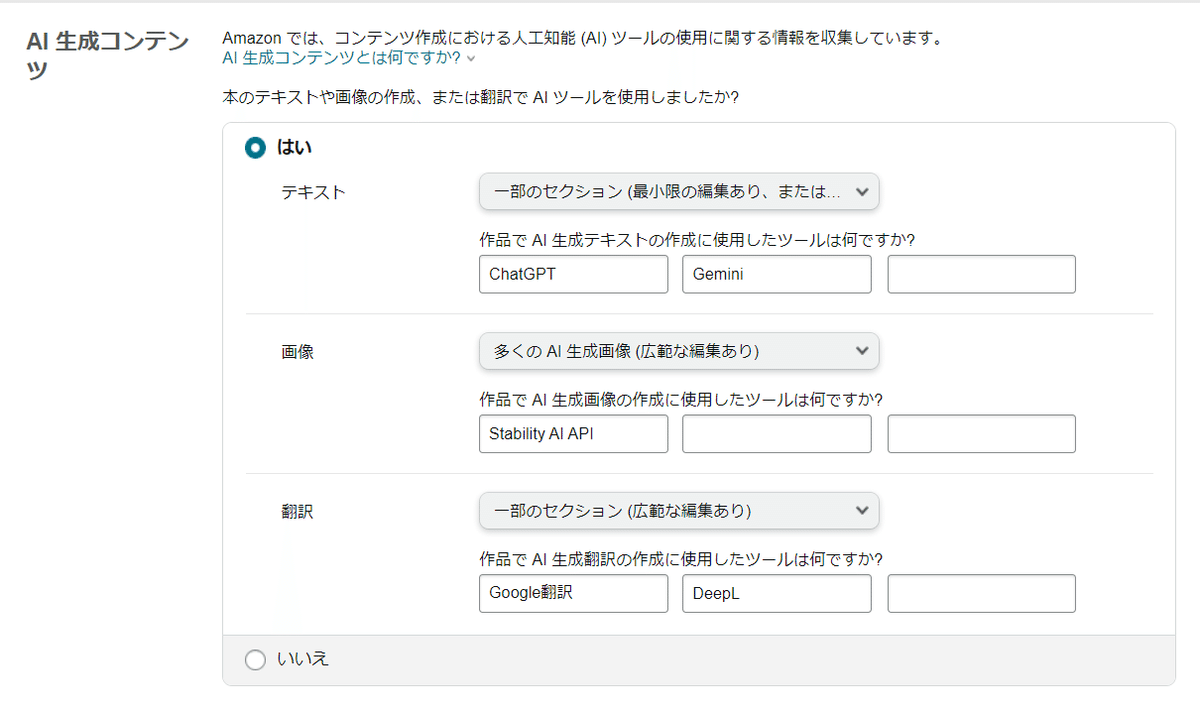Viewport: 1200px width, 706px height.
Task: Select the いいえ radio button
Action: point(255,659)
